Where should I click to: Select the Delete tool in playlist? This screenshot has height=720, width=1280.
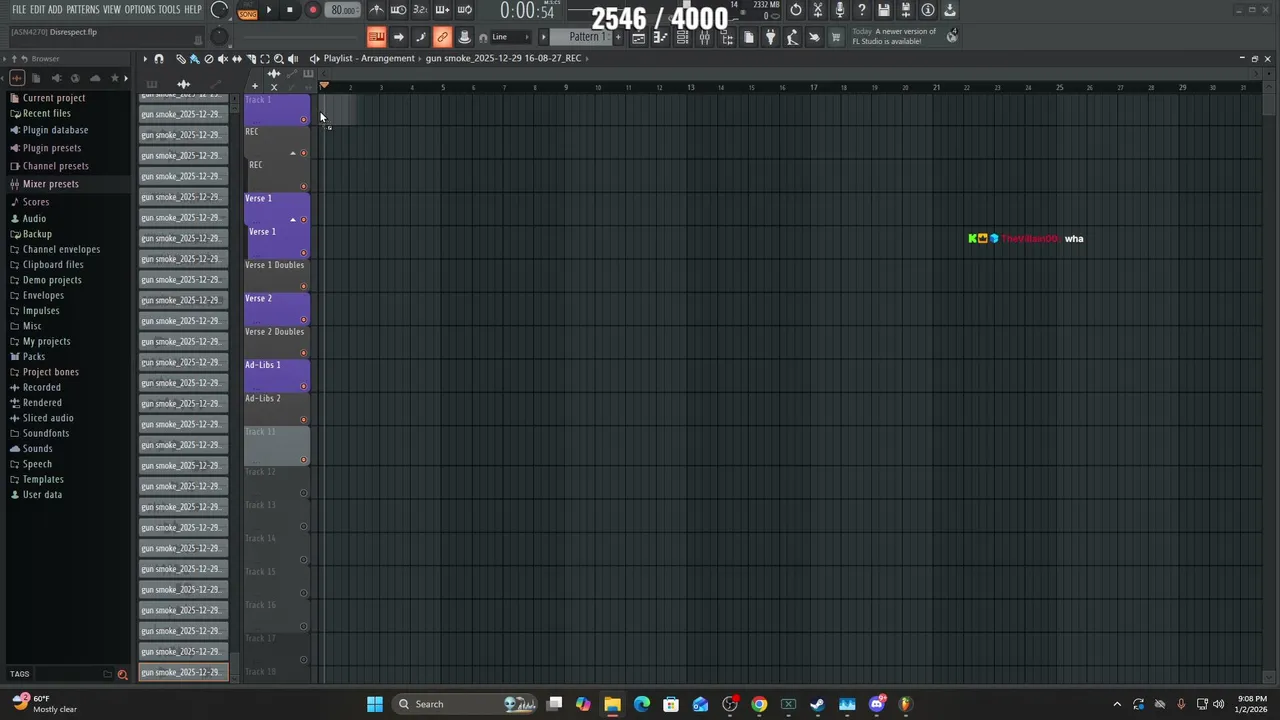point(209,59)
